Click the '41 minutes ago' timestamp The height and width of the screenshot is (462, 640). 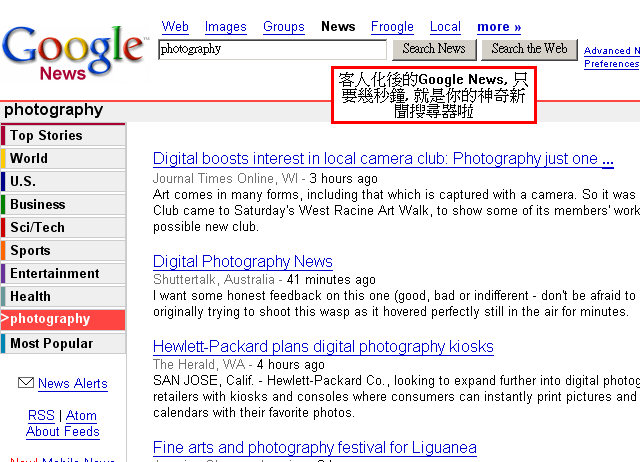click(331, 280)
